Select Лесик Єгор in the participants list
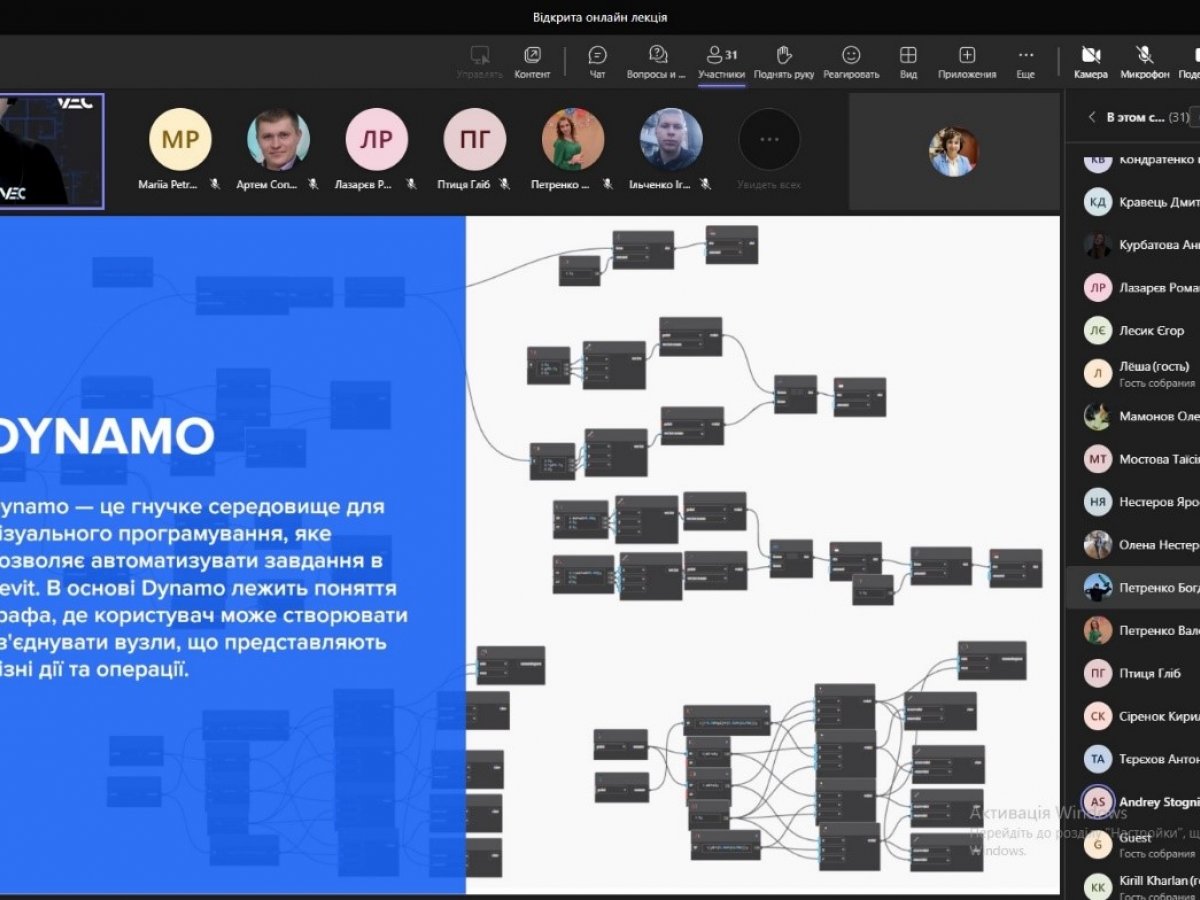The width and height of the screenshot is (1200, 900). pyautogui.click(x=1133, y=331)
